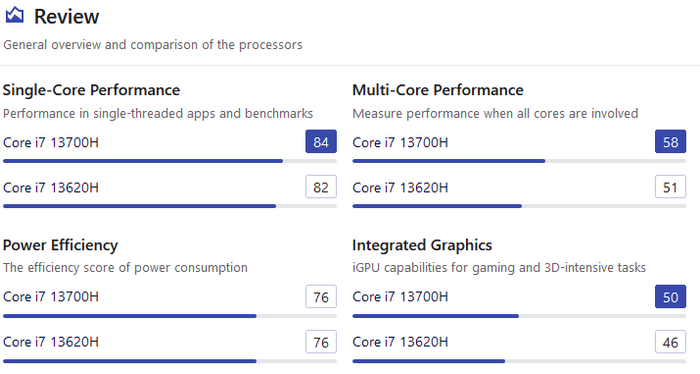This screenshot has width=700, height=374.
Task: Click Power Efficiency score 76 for 13700H
Action: click(x=321, y=297)
